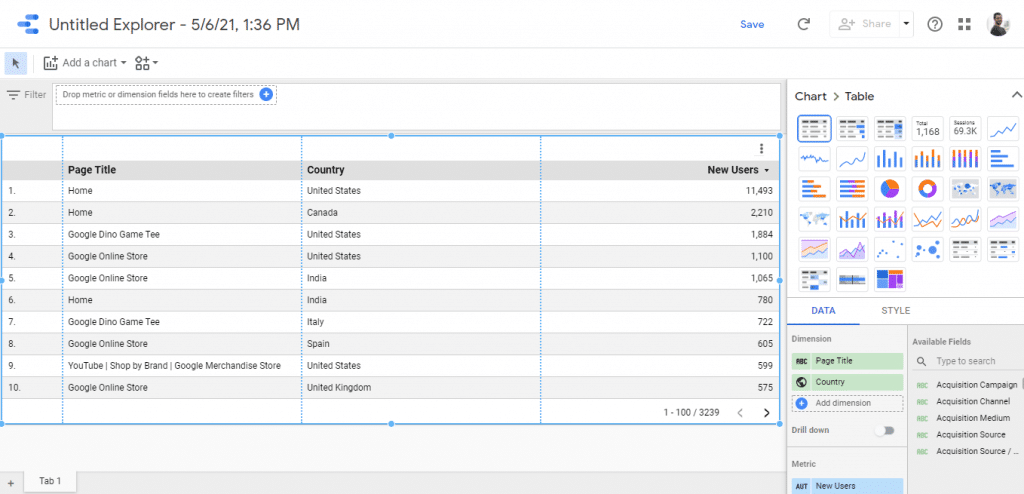Refresh the data with the reload icon
1024x494 pixels.
(804, 24)
